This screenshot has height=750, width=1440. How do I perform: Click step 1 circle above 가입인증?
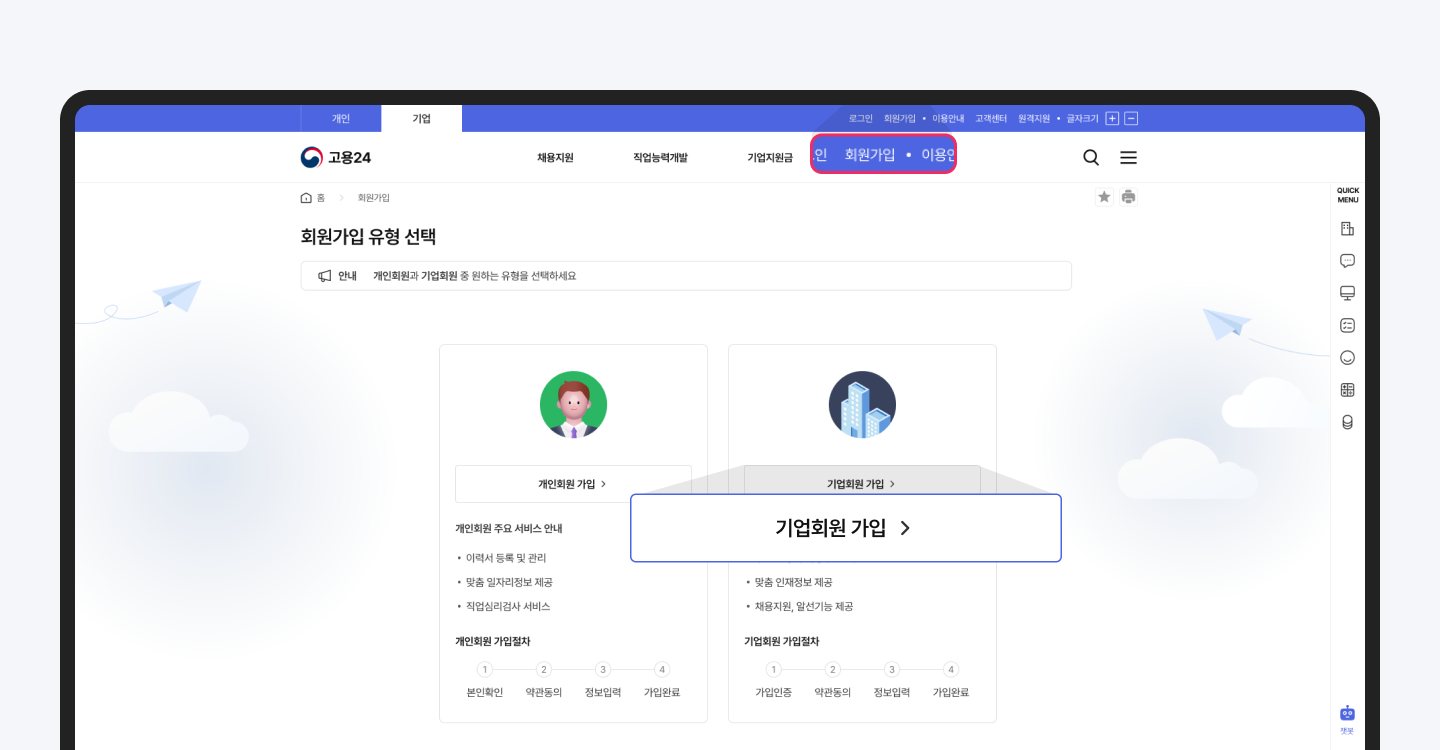click(x=774, y=670)
